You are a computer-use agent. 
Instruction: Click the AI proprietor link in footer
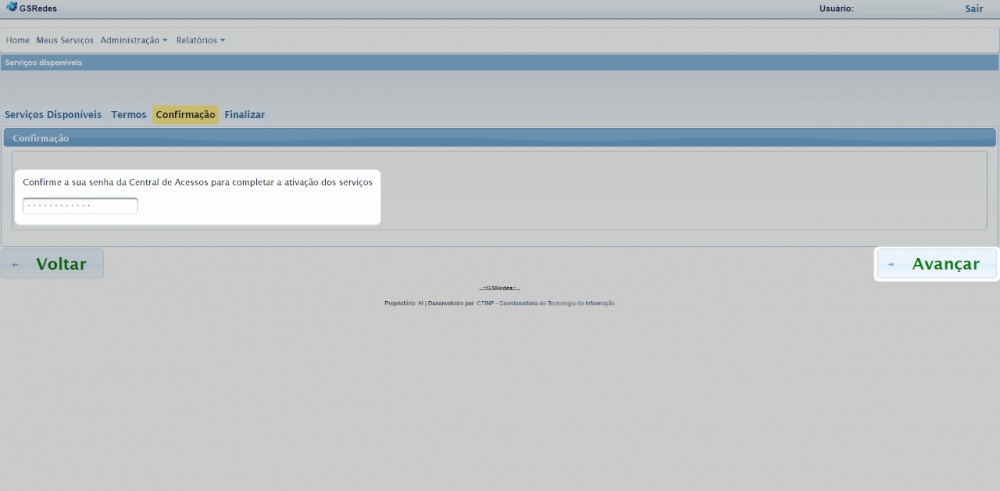(x=420, y=303)
